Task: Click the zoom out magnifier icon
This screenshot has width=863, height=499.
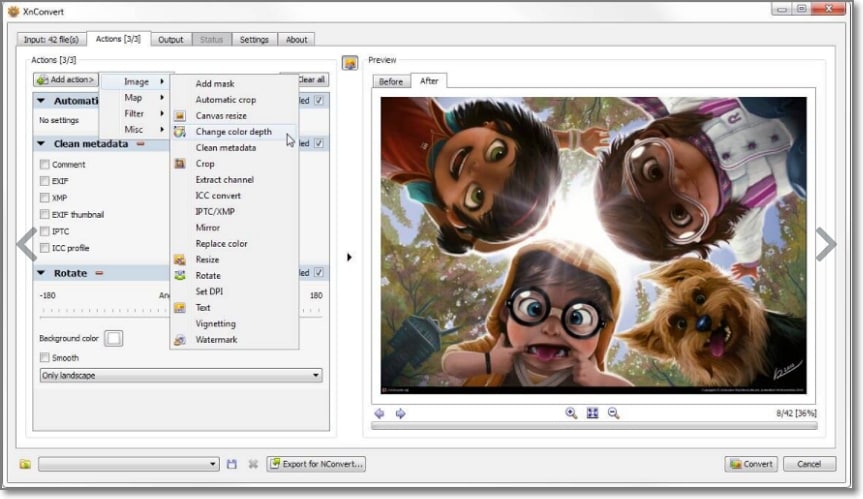Action: (613, 413)
